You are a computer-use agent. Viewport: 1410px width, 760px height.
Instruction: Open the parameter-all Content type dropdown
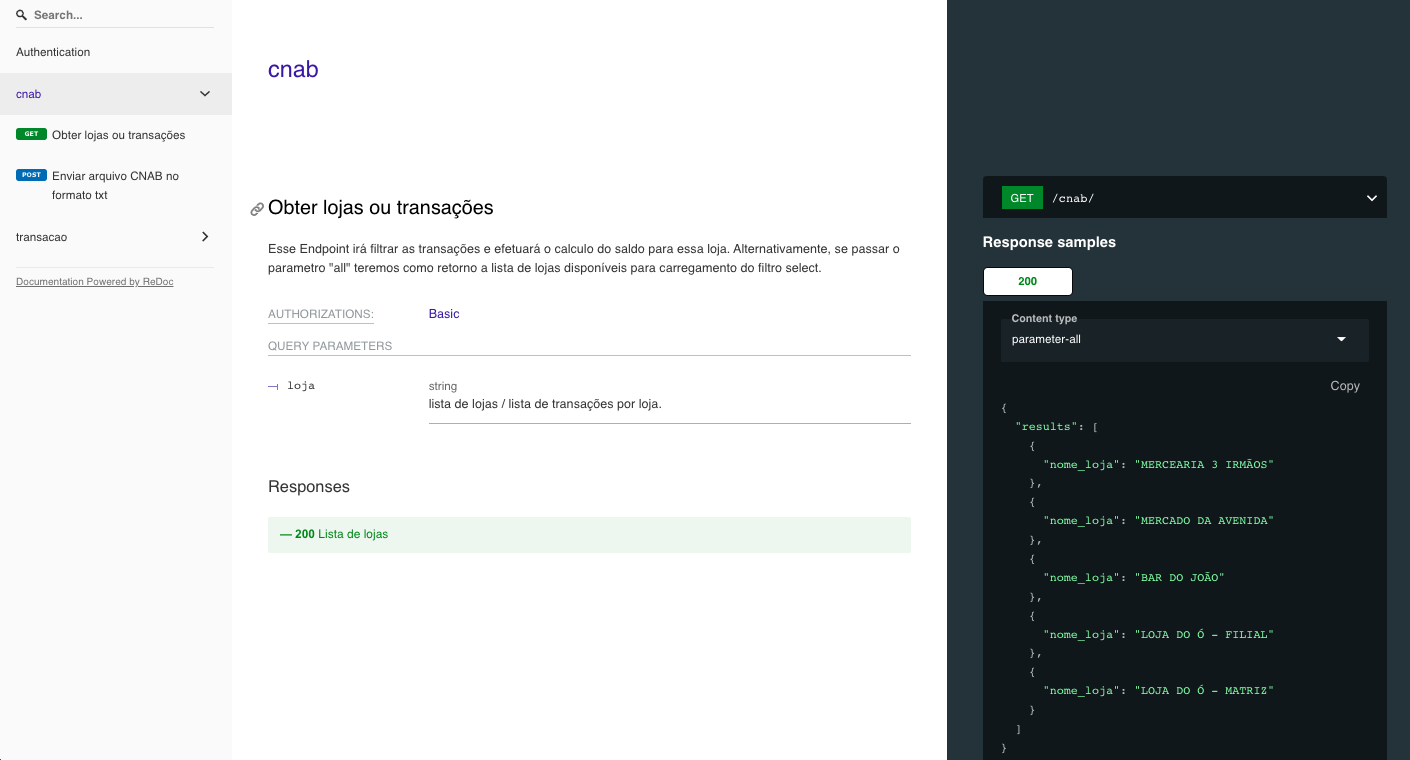click(1185, 340)
